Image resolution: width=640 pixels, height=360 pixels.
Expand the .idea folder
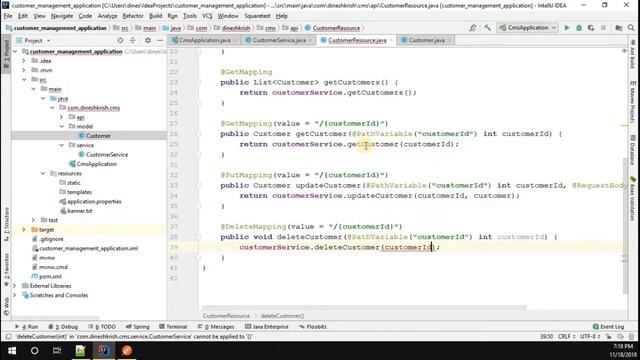(x=24, y=61)
